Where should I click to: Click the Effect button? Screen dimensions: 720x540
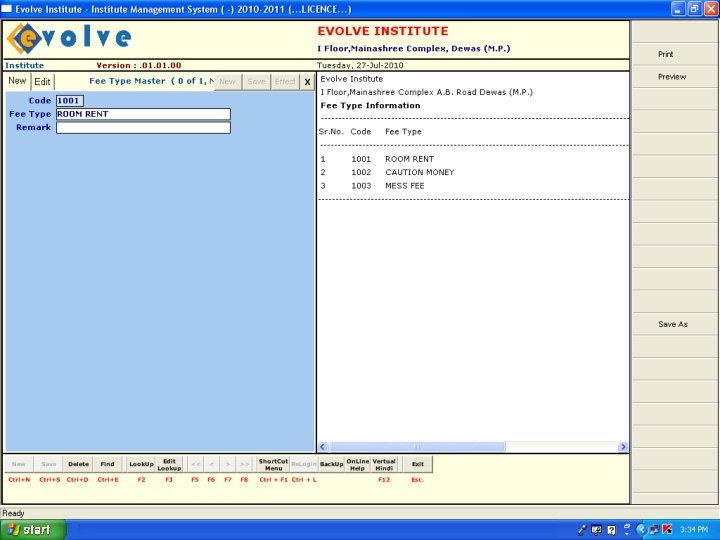point(285,82)
